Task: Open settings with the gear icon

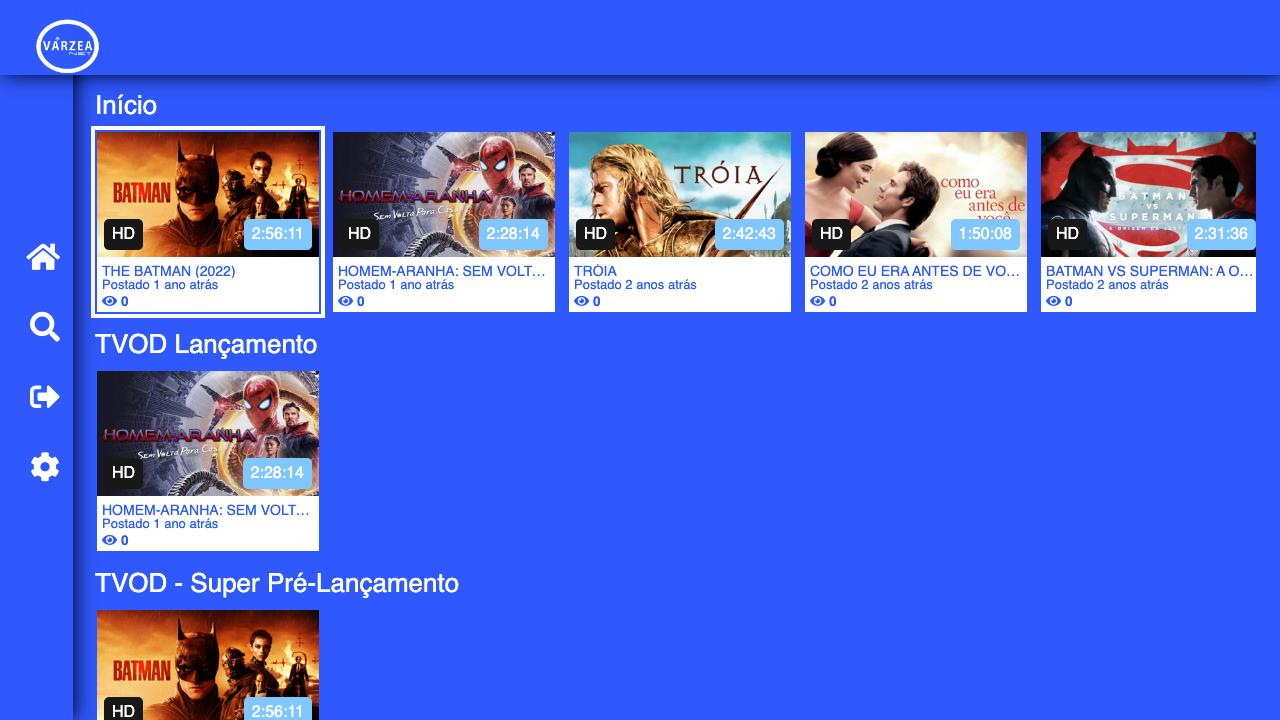Action: coord(45,467)
